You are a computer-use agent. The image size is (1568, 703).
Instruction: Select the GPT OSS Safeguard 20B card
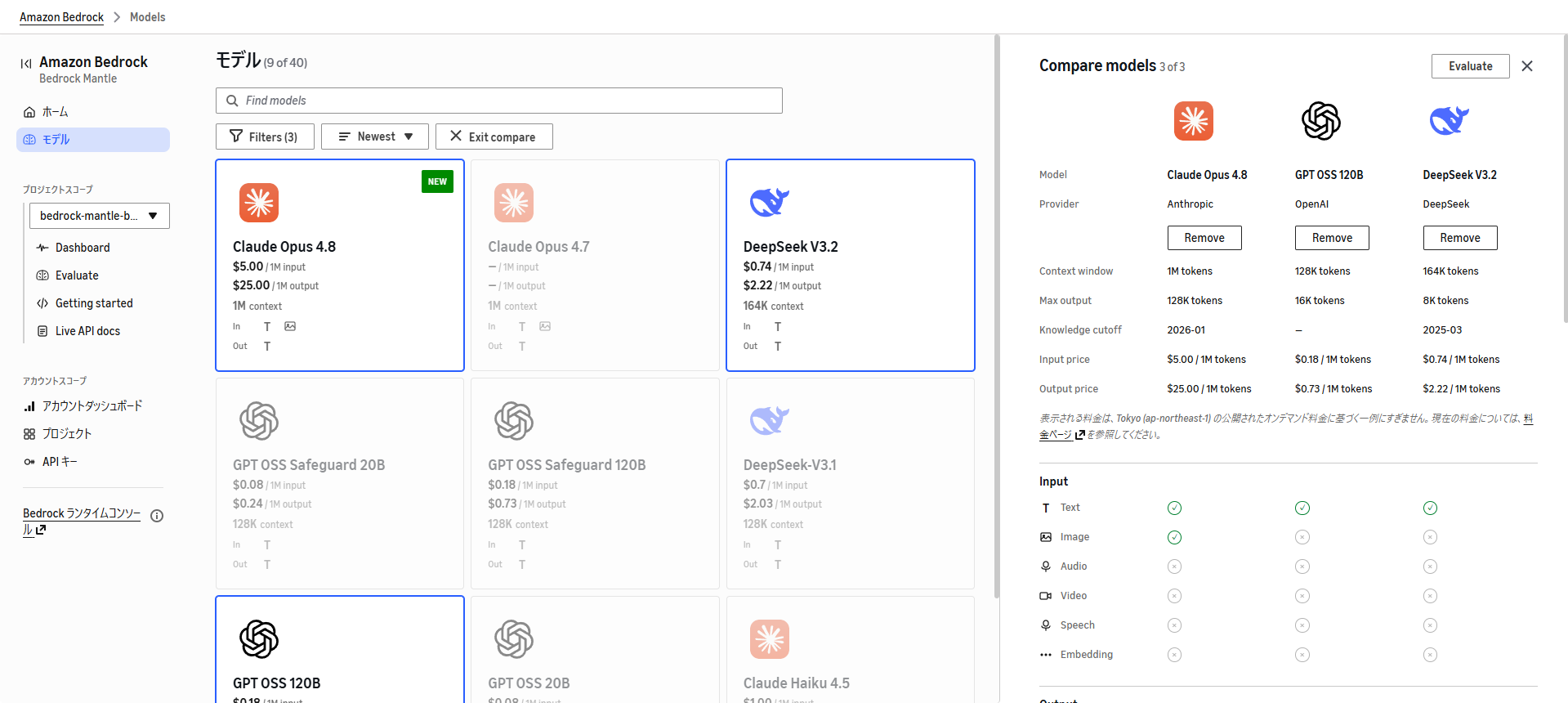tap(340, 483)
